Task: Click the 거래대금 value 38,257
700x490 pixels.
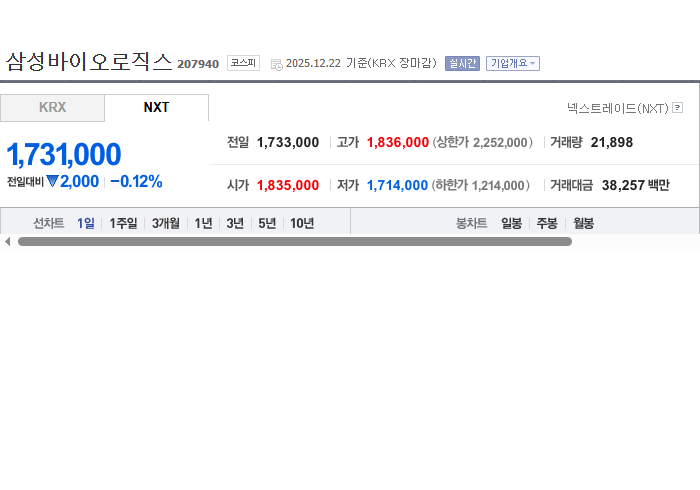Action: pos(623,185)
